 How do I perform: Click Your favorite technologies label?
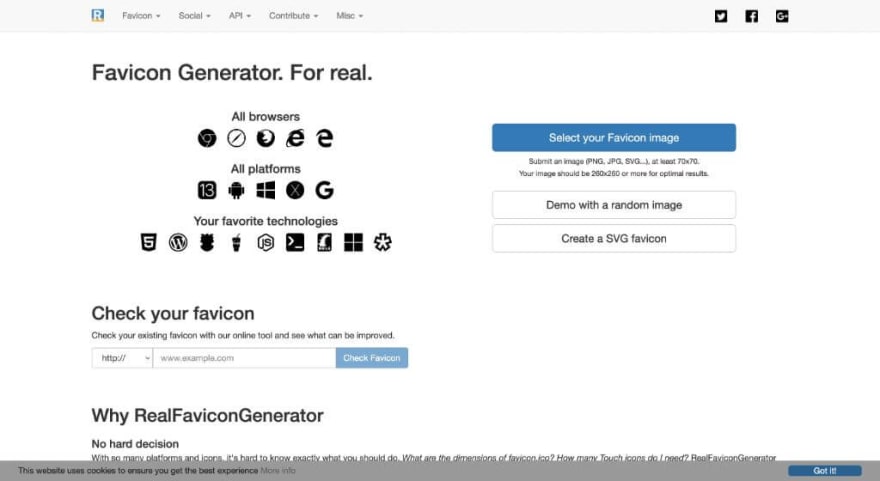pyautogui.click(x=265, y=221)
